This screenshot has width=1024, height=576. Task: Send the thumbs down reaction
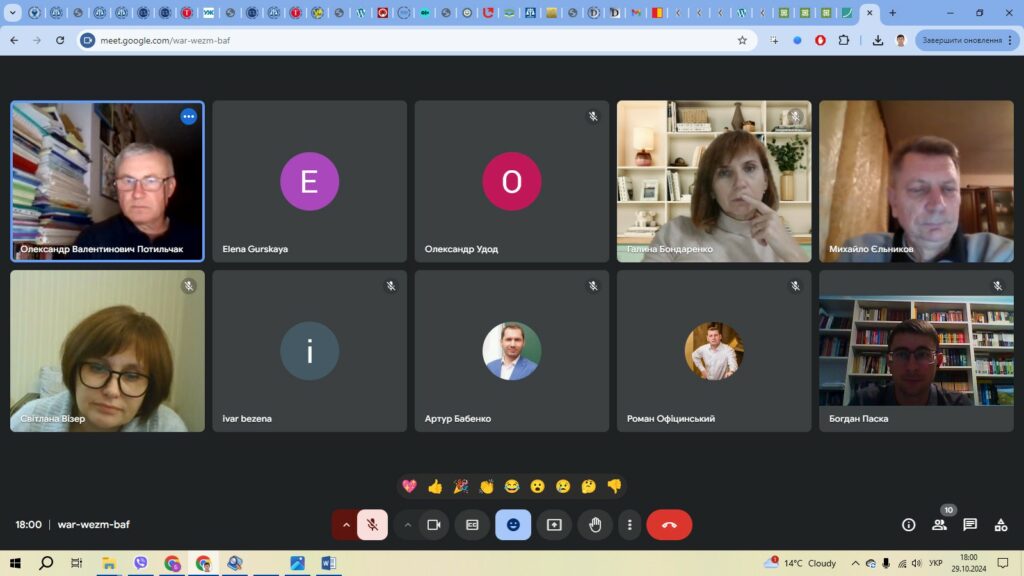pyautogui.click(x=614, y=487)
